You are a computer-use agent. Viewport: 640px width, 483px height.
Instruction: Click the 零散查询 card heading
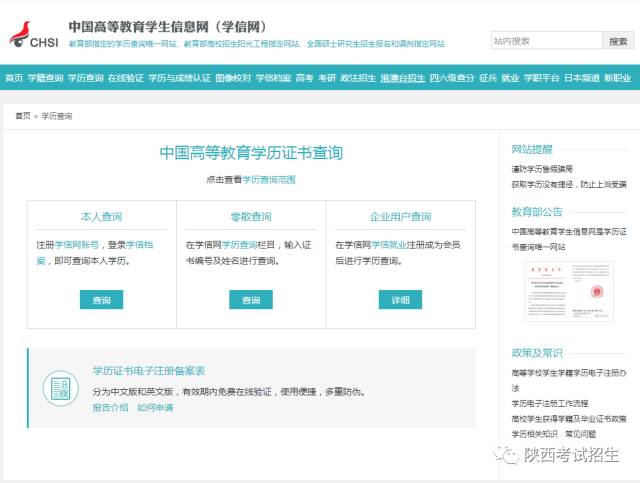tap(251, 216)
